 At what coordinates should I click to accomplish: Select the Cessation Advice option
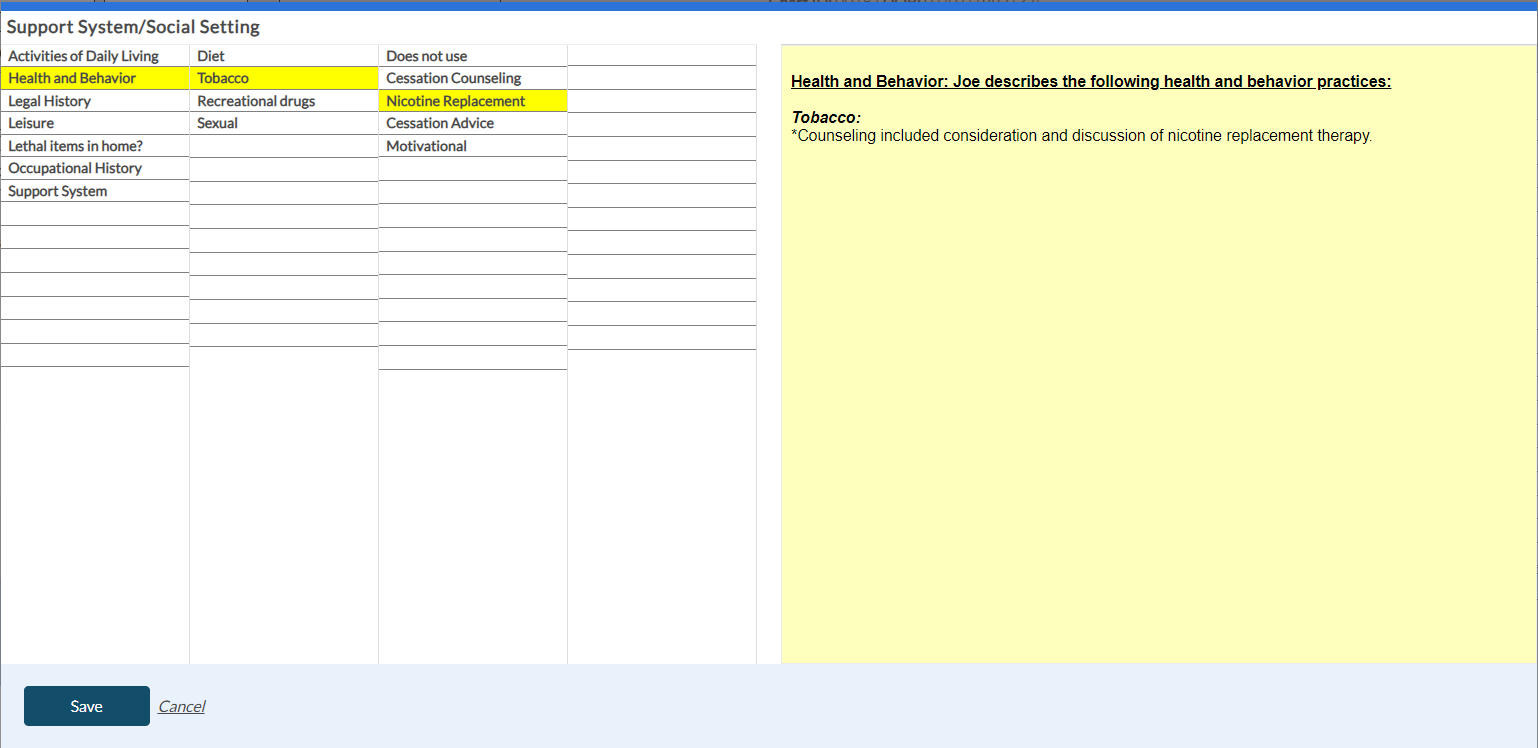(x=440, y=123)
